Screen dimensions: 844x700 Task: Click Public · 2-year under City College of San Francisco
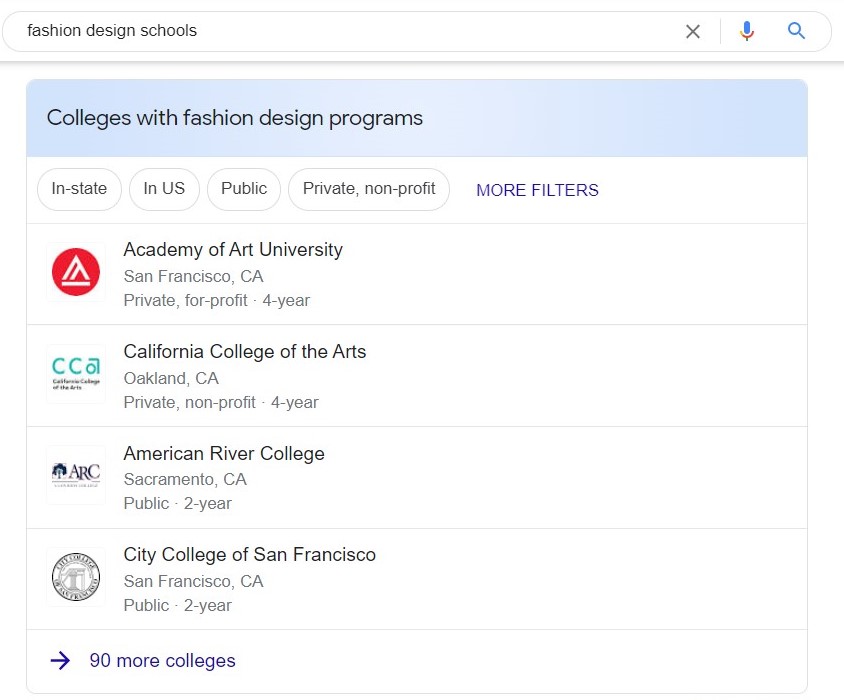178,606
